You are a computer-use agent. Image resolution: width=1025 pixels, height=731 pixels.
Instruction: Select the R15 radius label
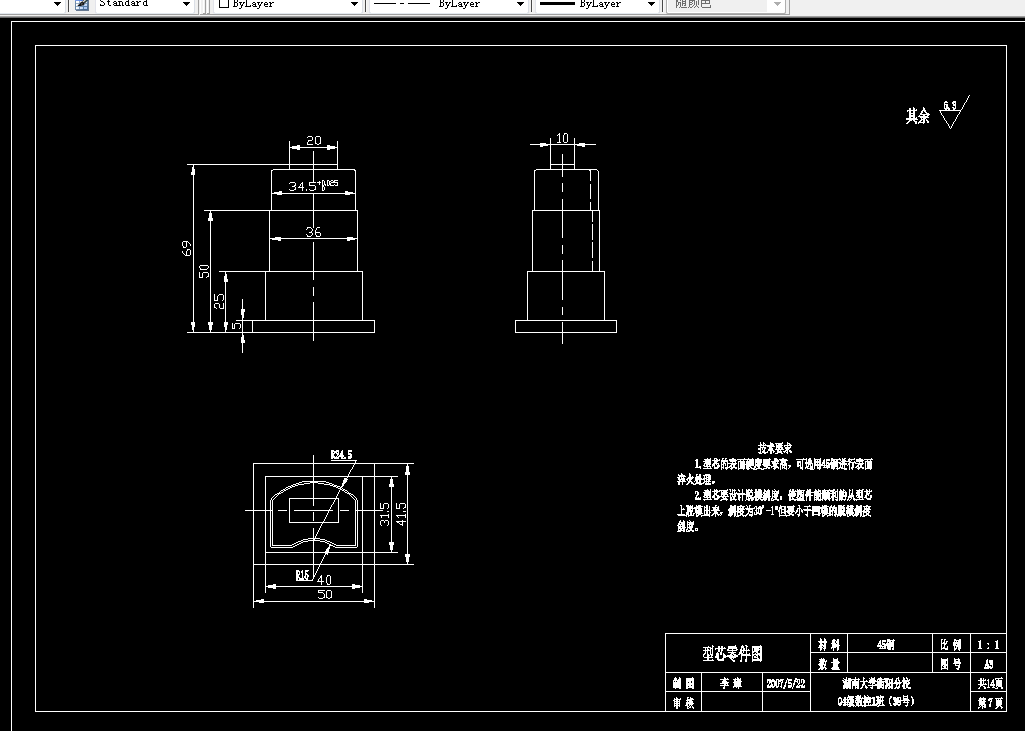[302, 575]
